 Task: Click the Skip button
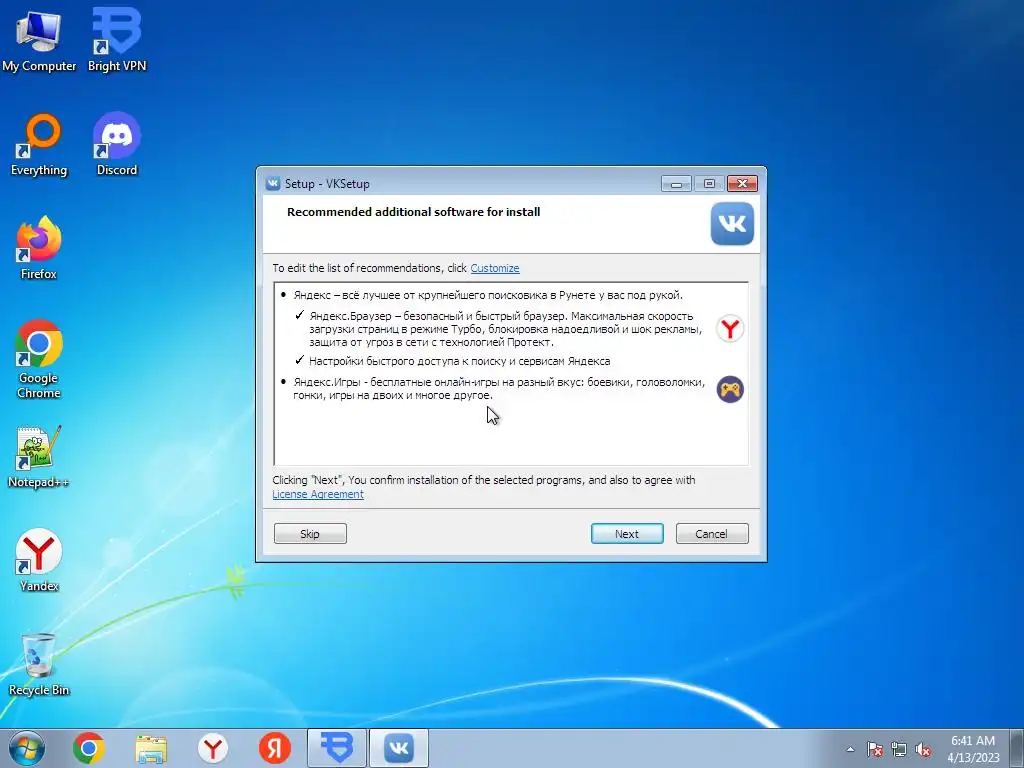click(x=310, y=534)
